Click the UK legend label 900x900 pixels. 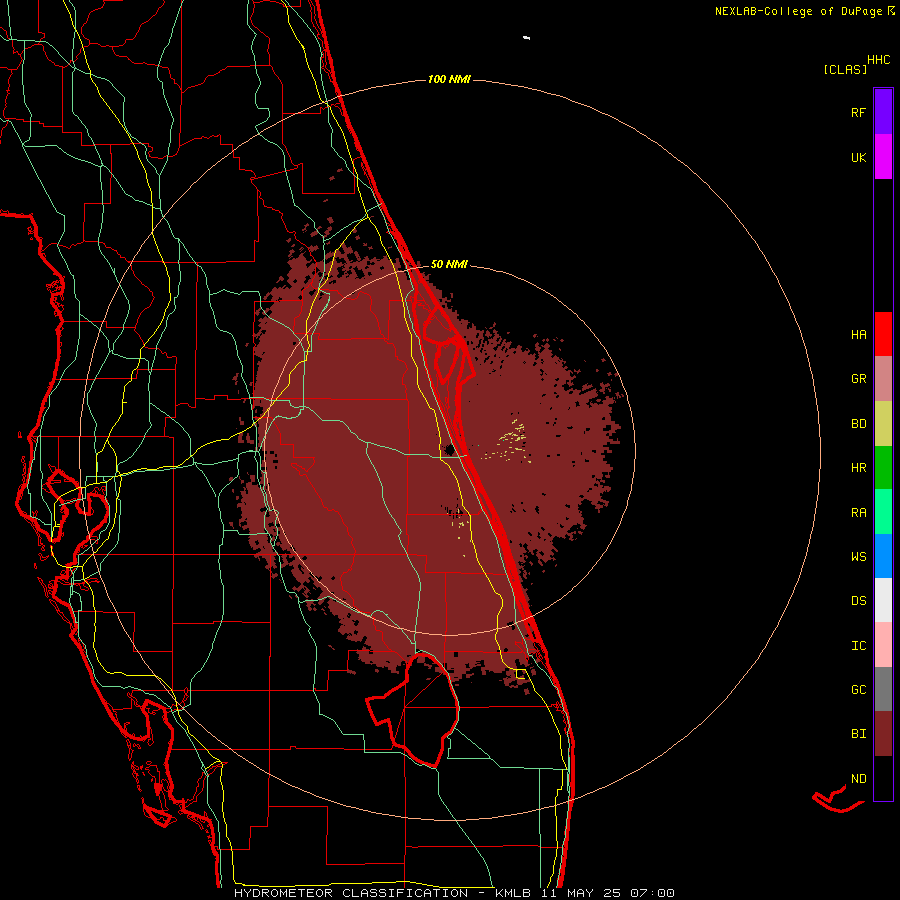858,157
